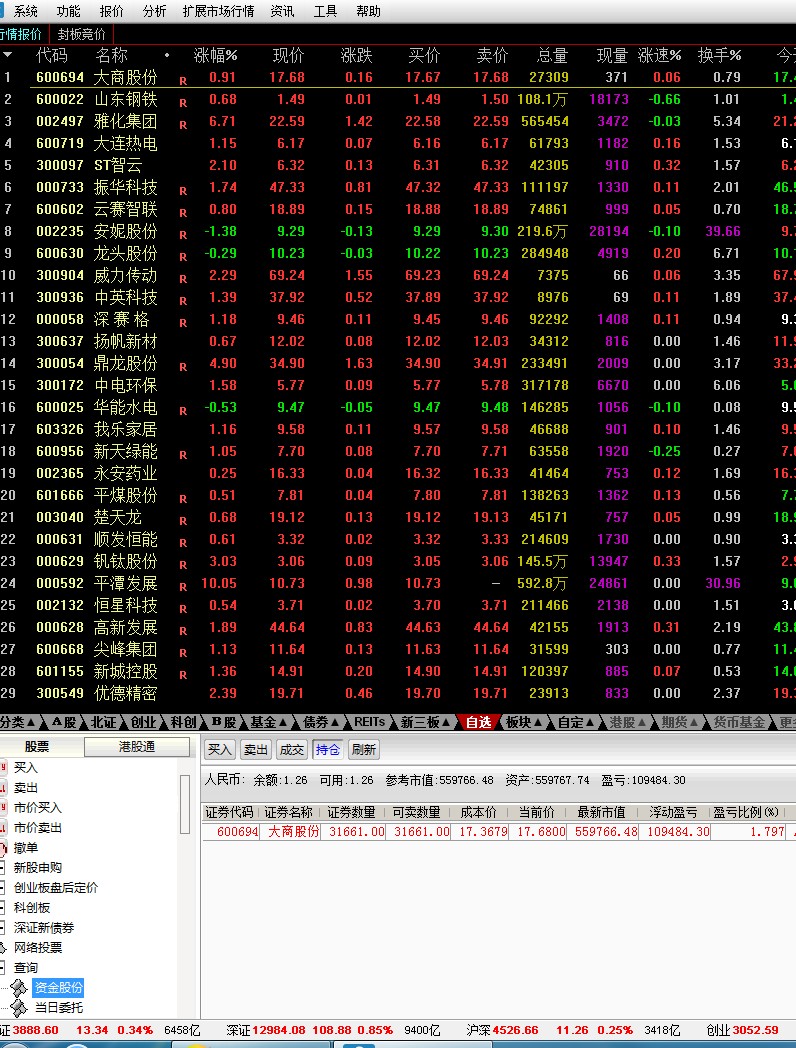The height and width of the screenshot is (1048, 796).
Task: Expand the 新三板 bottom tab menu
Action: tap(426, 722)
